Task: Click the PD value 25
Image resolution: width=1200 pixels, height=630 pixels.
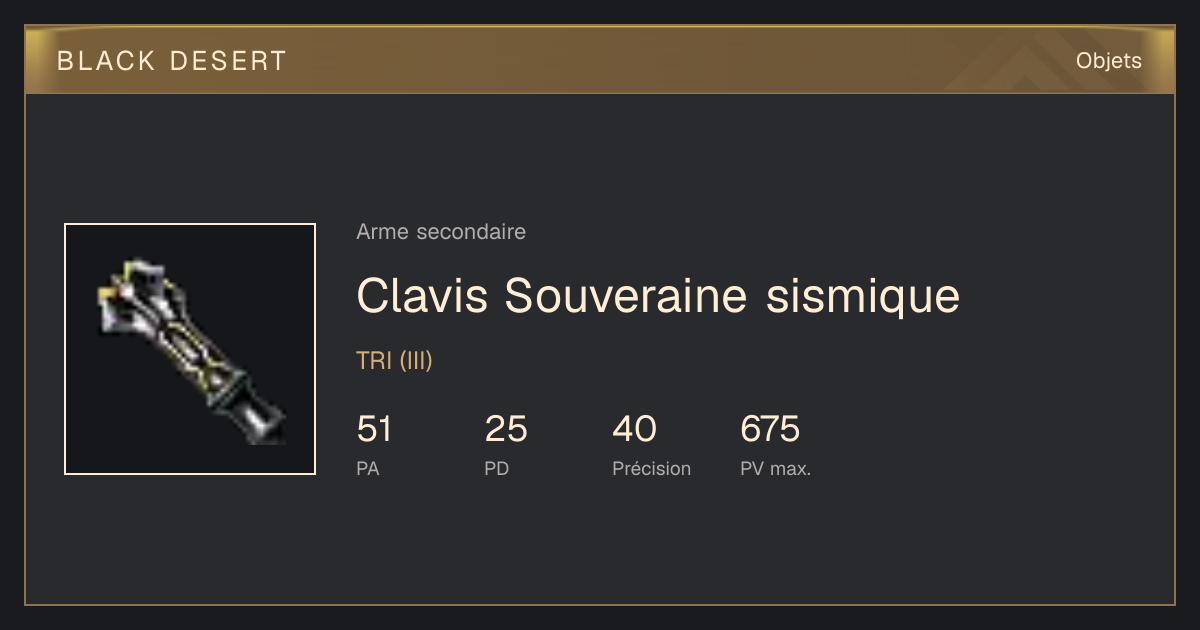Action: click(x=506, y=430)
